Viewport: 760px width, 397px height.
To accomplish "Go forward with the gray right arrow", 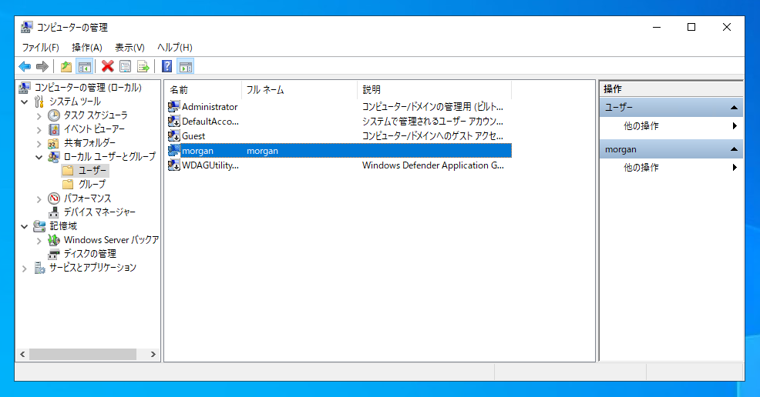I will coord(42,66).
